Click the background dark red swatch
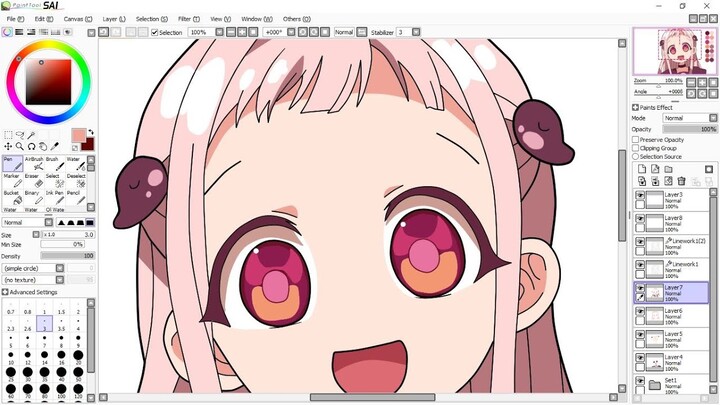This screenshot has height=405, width=720. coord(88,145)
